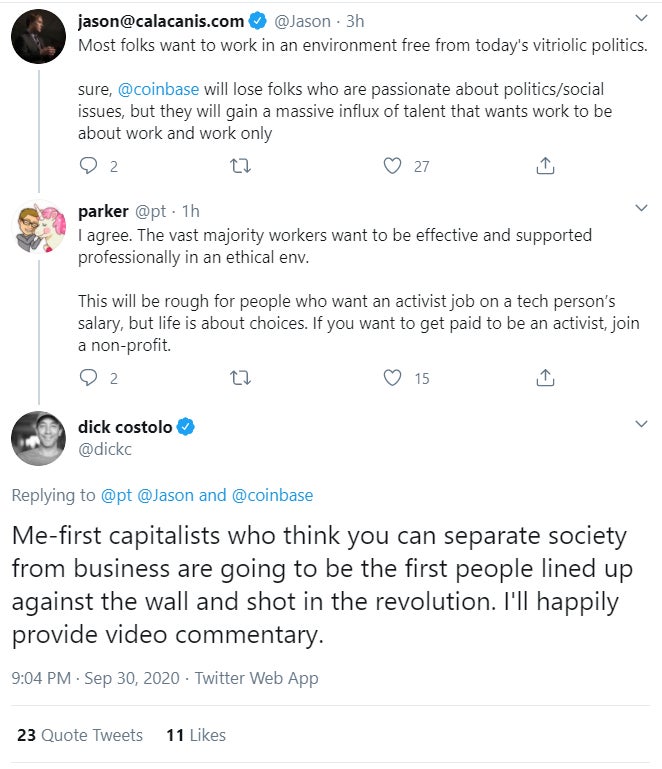662x769 pixels.
Task: Share parker's tweet
Action: coord(545,377)
